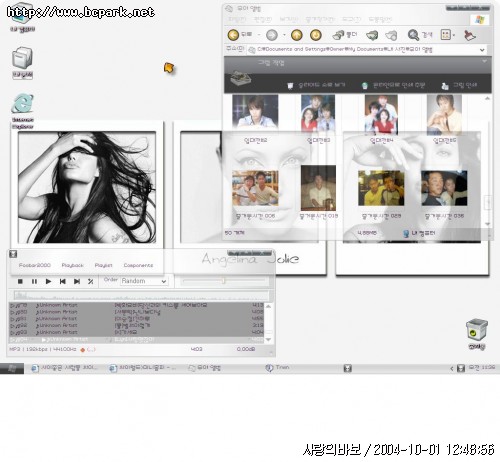Click the playlist scroll down arrow
The image size is (500, 462).
click(x=269, y=340)
